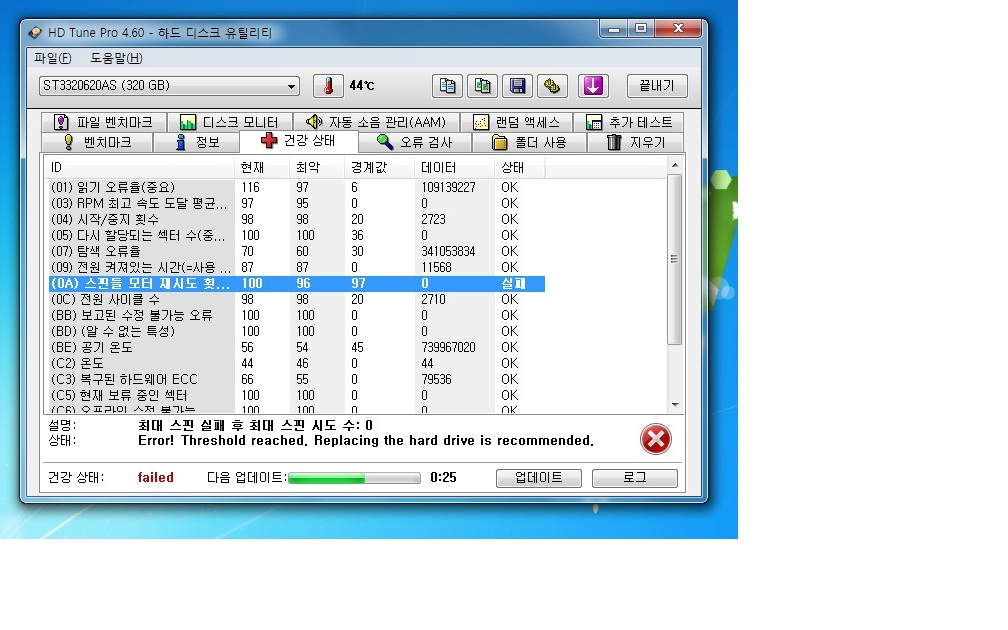Click the 0:25 countdown timer
The height and width of the screenshot is (630, 1008).
pyautogui.click(x=444, y=478)
